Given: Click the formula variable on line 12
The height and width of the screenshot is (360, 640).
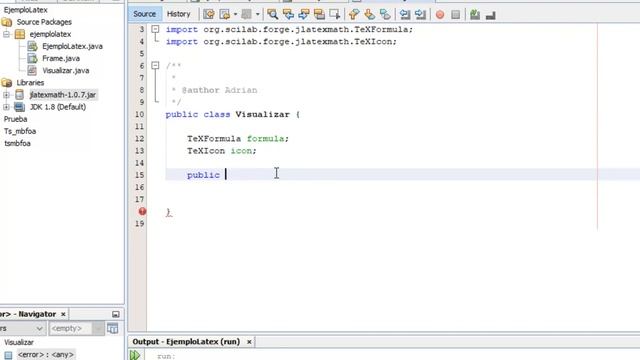Looking at the screenshot, I should tap(265, 139).
